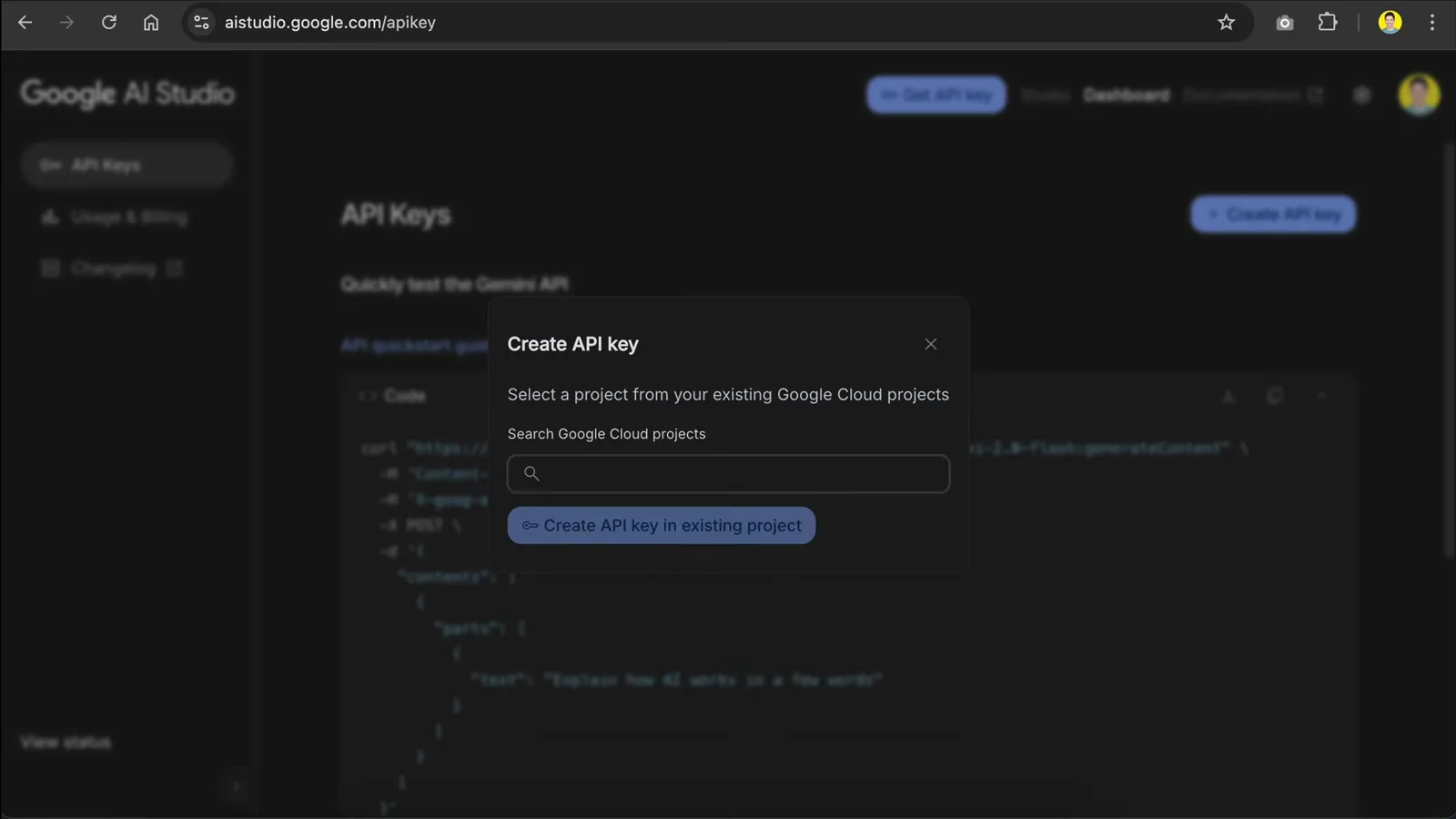
Task: Click the magnifier icon in project search
Action: pos(531,473)
